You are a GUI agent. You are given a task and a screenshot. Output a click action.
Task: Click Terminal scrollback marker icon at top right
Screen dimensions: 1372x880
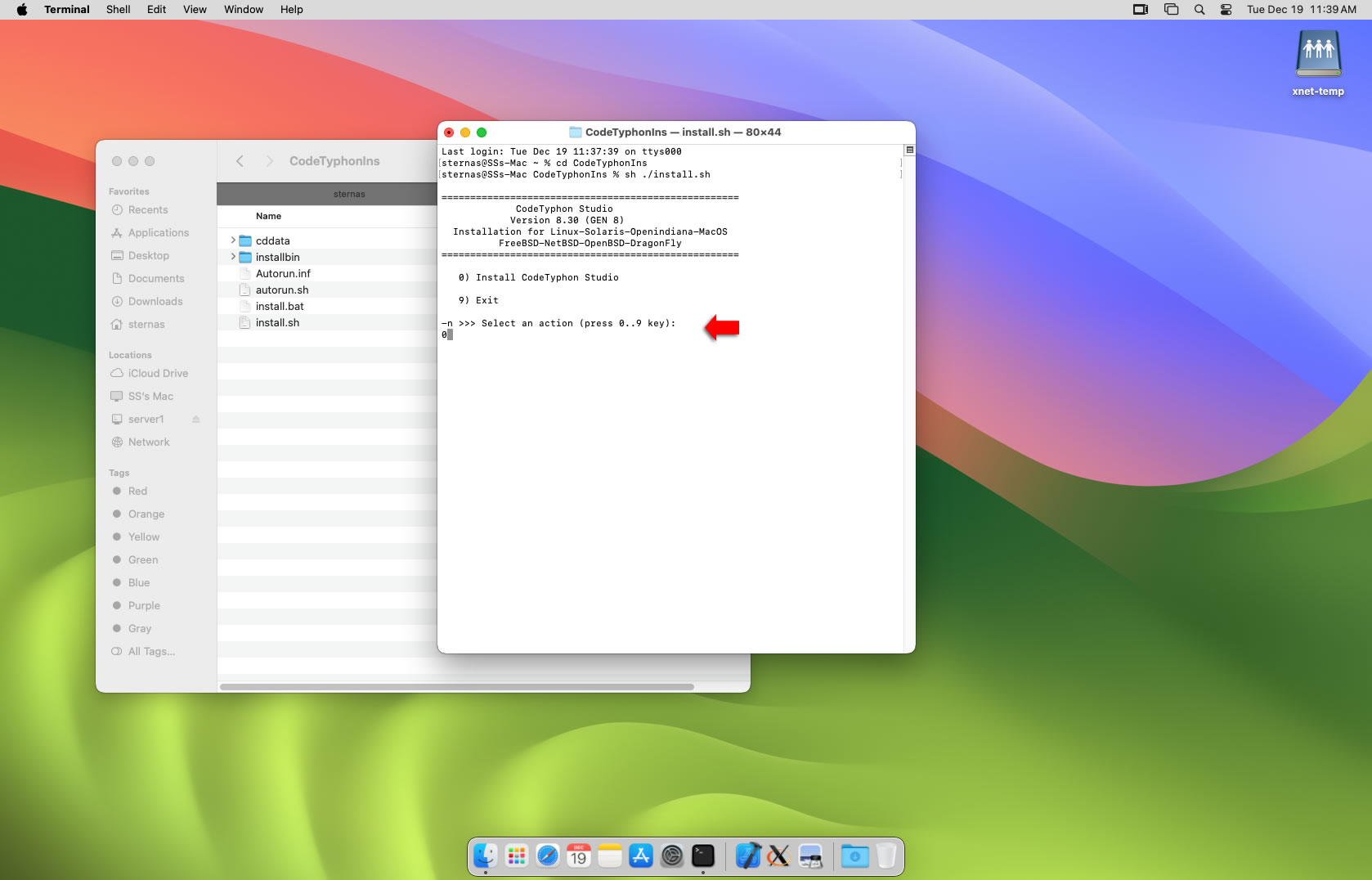(909, 150)
